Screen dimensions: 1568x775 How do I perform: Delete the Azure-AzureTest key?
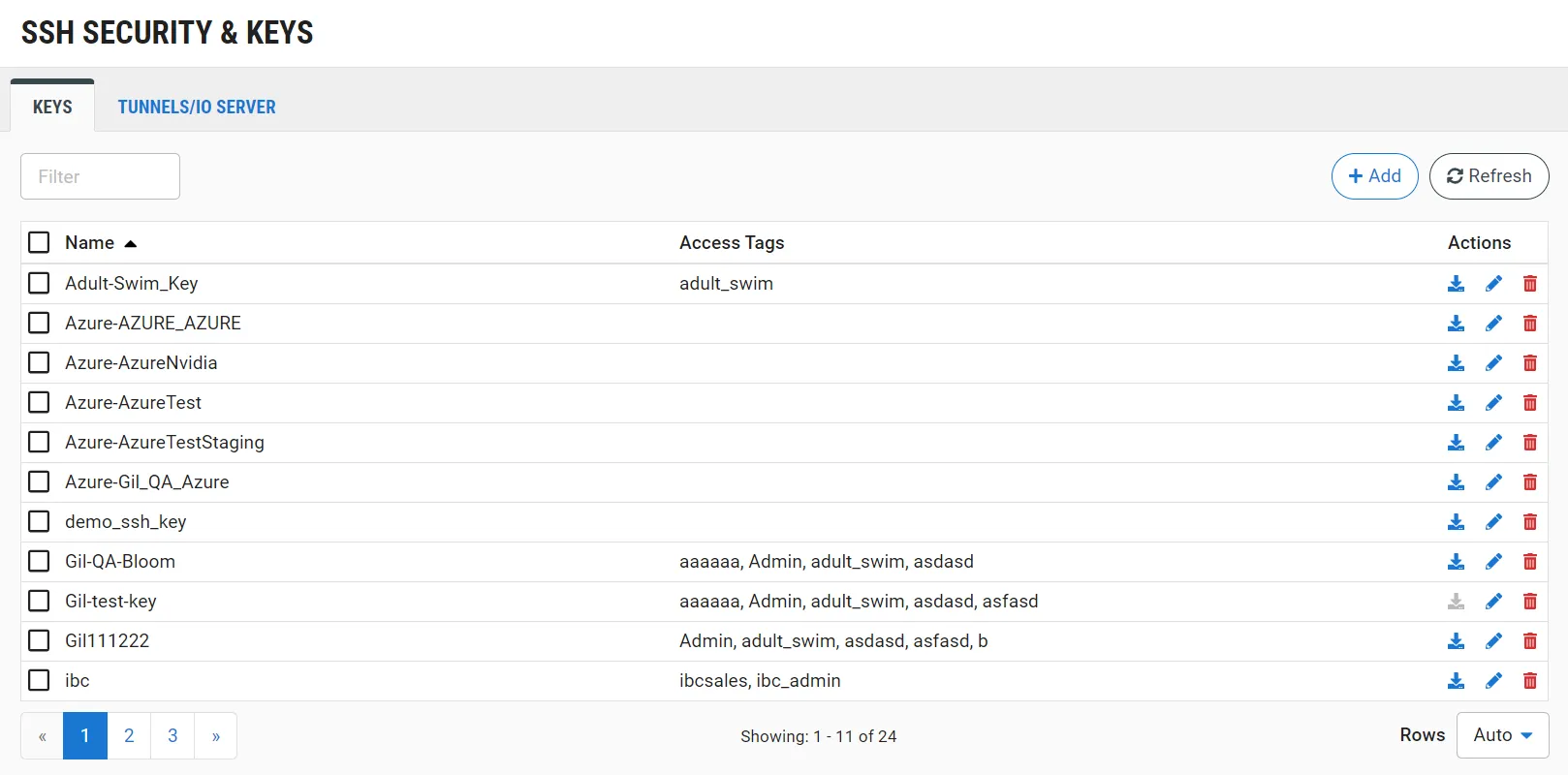[1530, 403]
